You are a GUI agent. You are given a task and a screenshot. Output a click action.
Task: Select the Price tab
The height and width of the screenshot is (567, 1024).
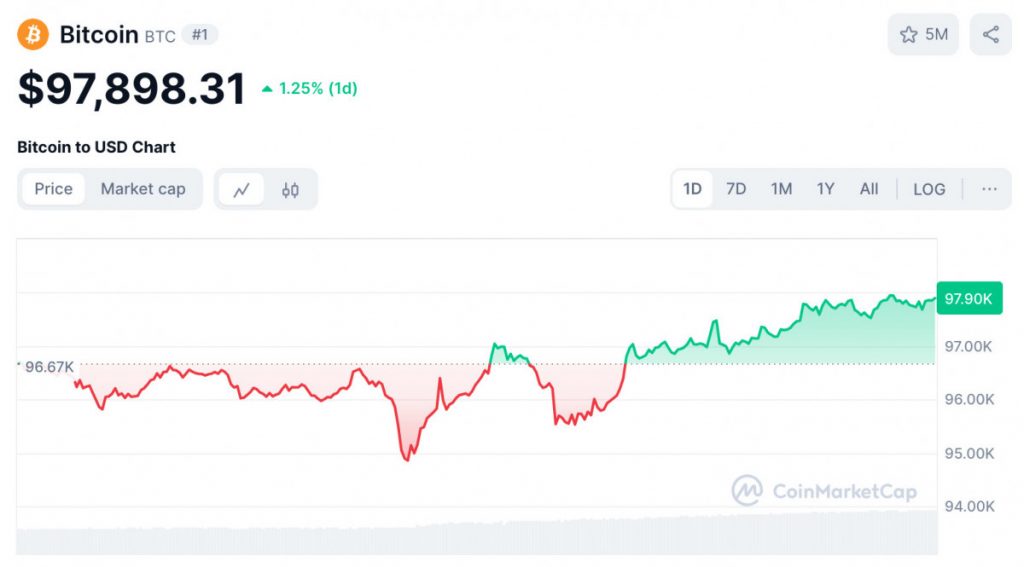pos(54,189)
